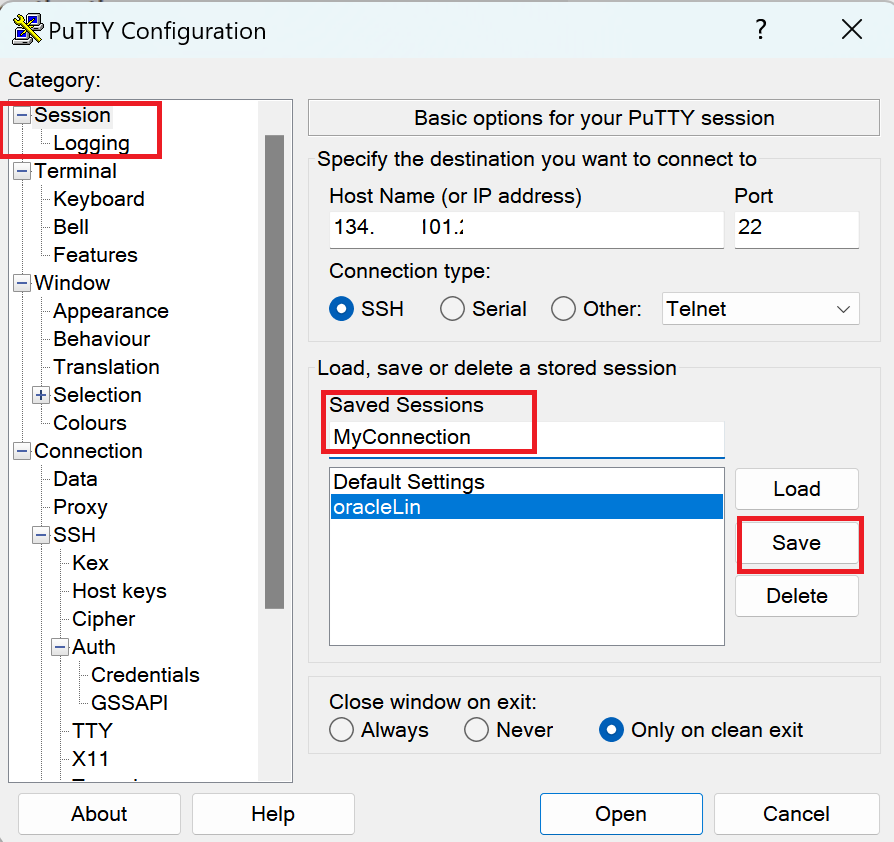This screenshot has width=894, height=842.
Task: Select oracleLin in the sessions list
Action: [x=526, y=507]
